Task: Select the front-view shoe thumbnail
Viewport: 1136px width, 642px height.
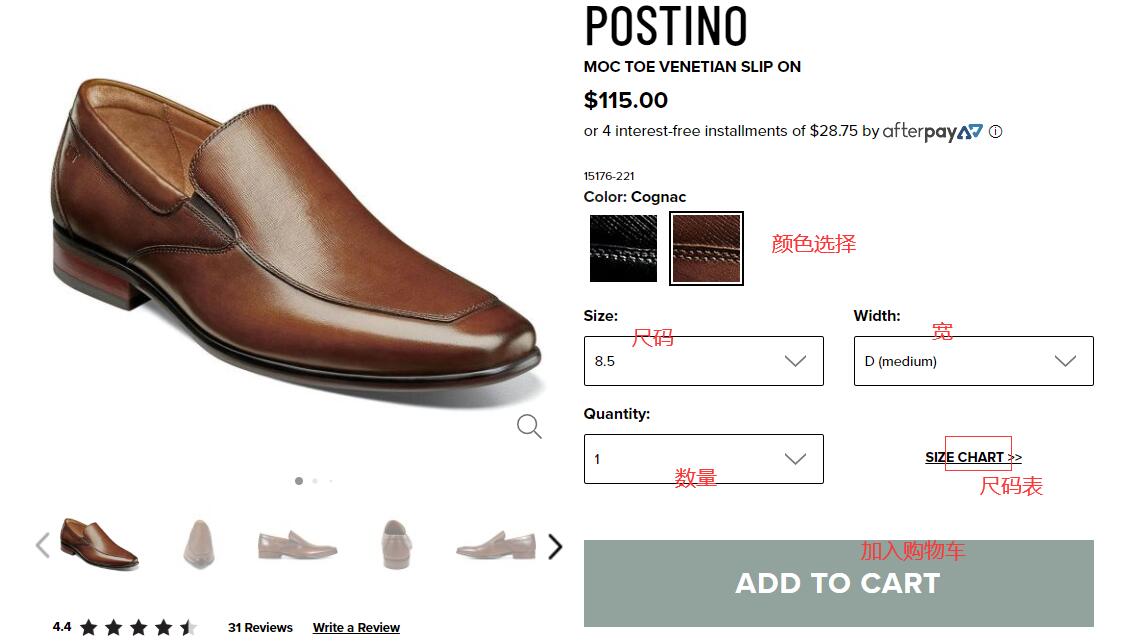Action: click(x=198, y=544)
